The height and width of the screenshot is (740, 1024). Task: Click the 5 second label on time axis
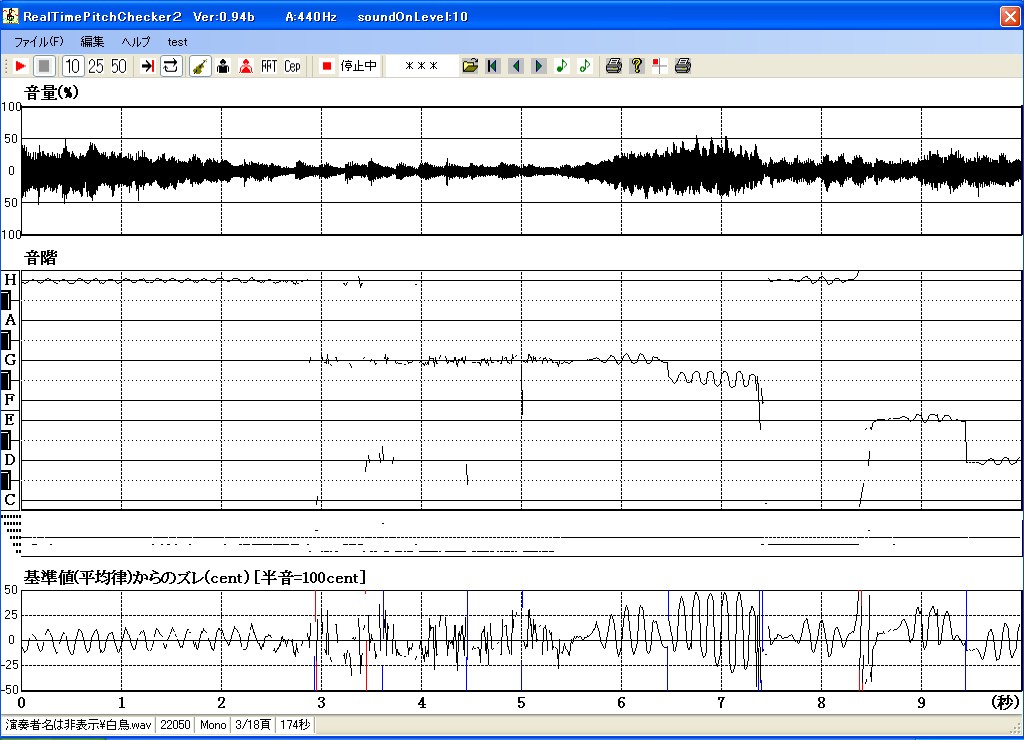coord(521,703)
